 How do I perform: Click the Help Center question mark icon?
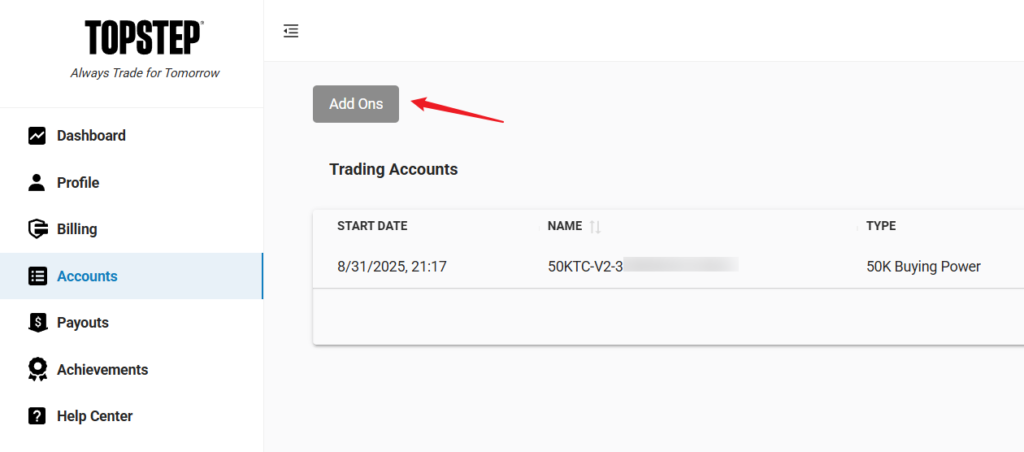[x=37, y=416]
